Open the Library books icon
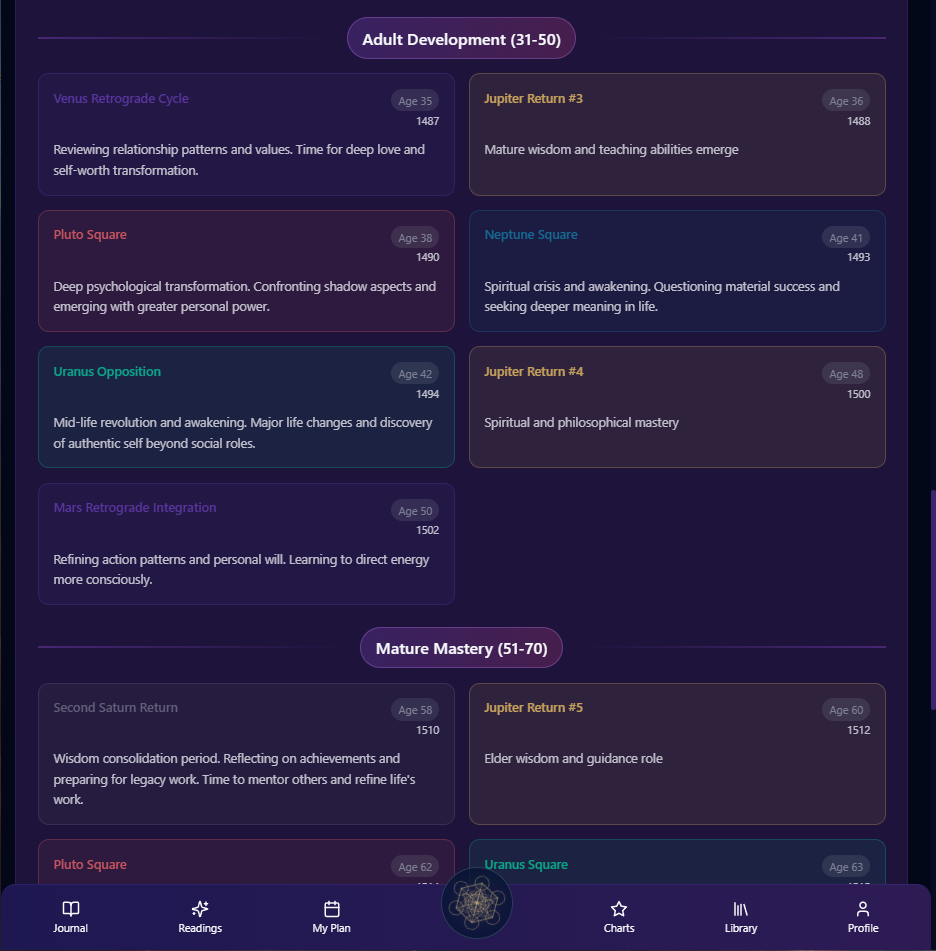 pos(741,909)
